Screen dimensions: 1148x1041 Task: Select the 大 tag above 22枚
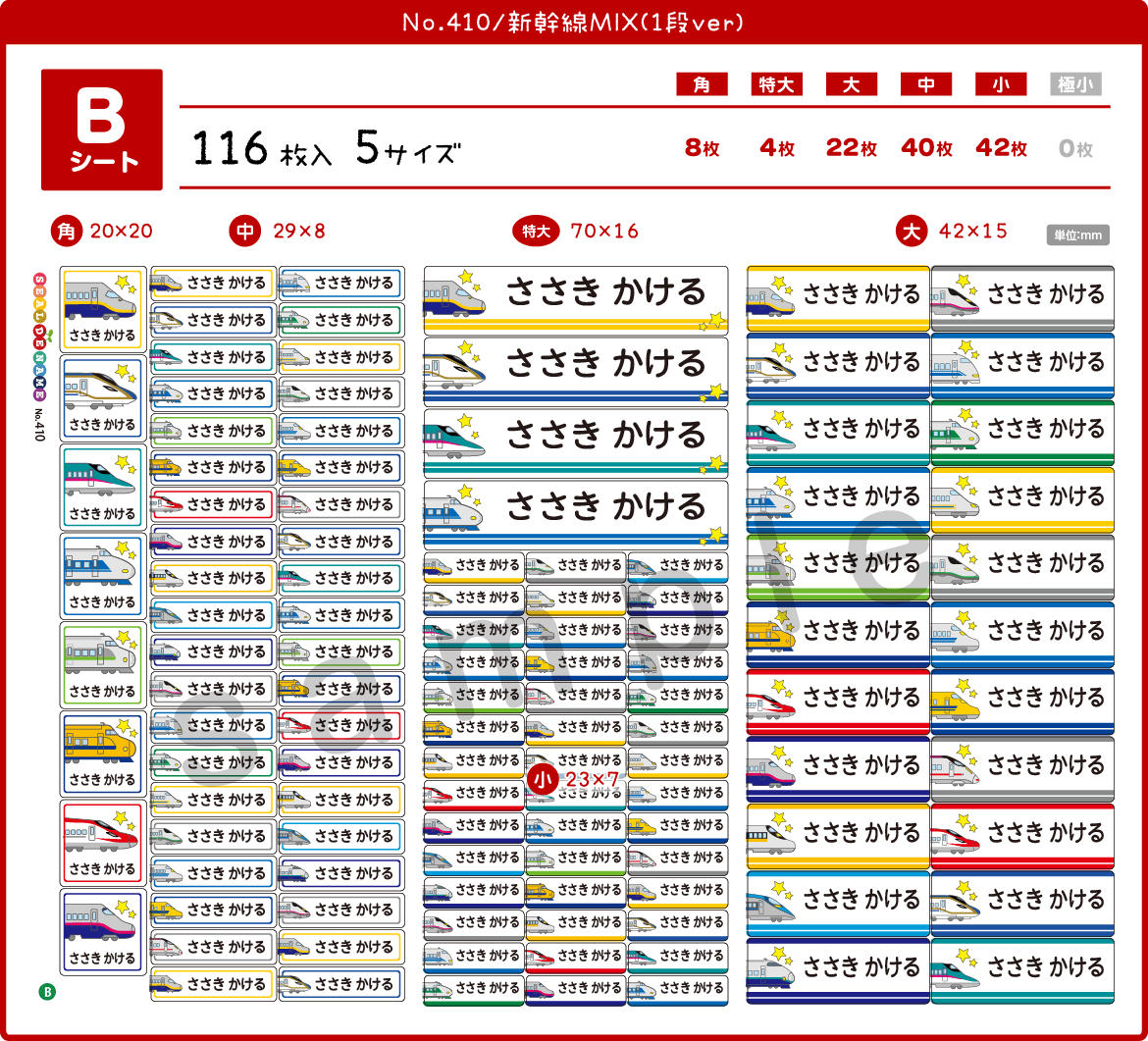pyautogui.click(x=851, y=84)
